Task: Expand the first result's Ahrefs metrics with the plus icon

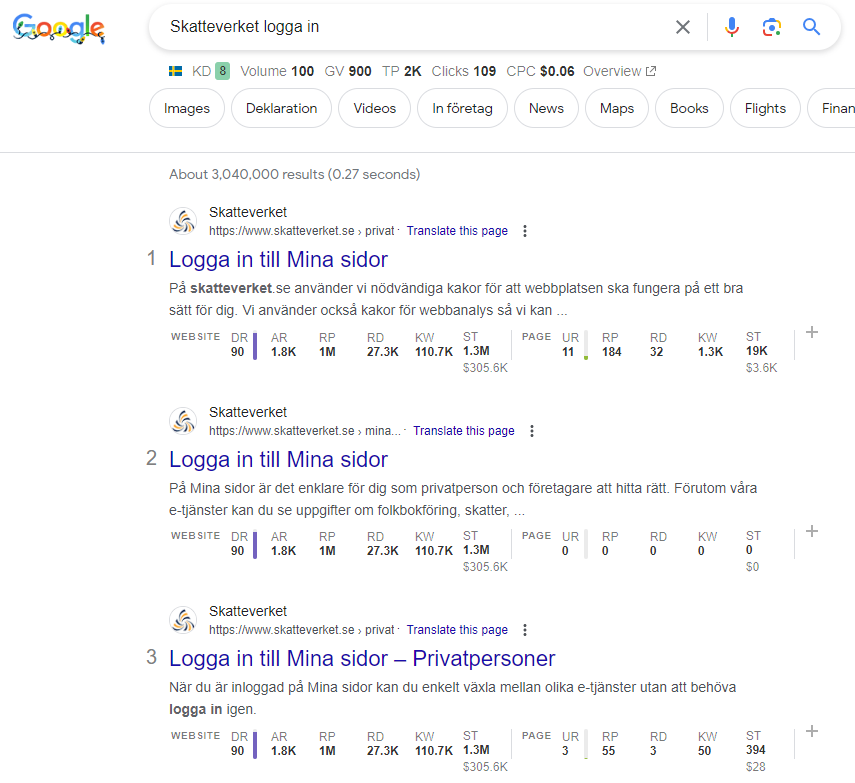Action: [812, 333]
